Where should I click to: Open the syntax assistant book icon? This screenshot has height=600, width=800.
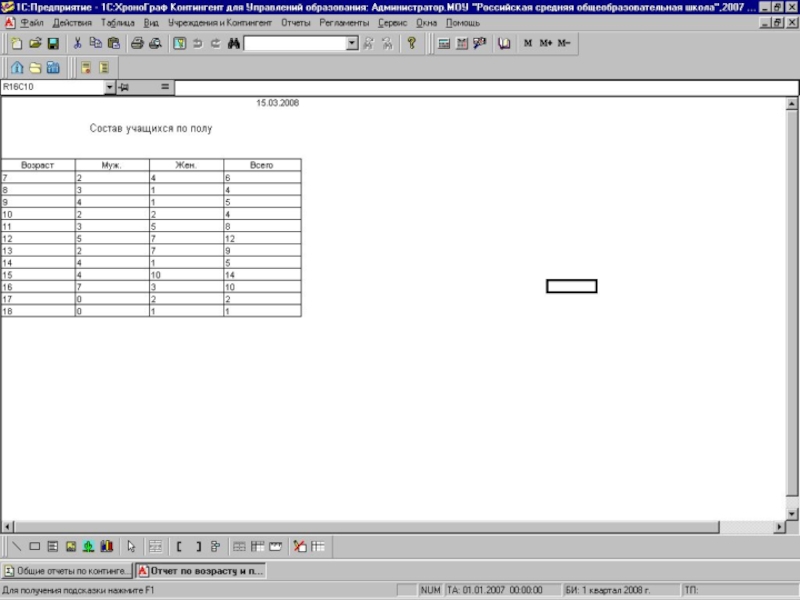point(504,44)
